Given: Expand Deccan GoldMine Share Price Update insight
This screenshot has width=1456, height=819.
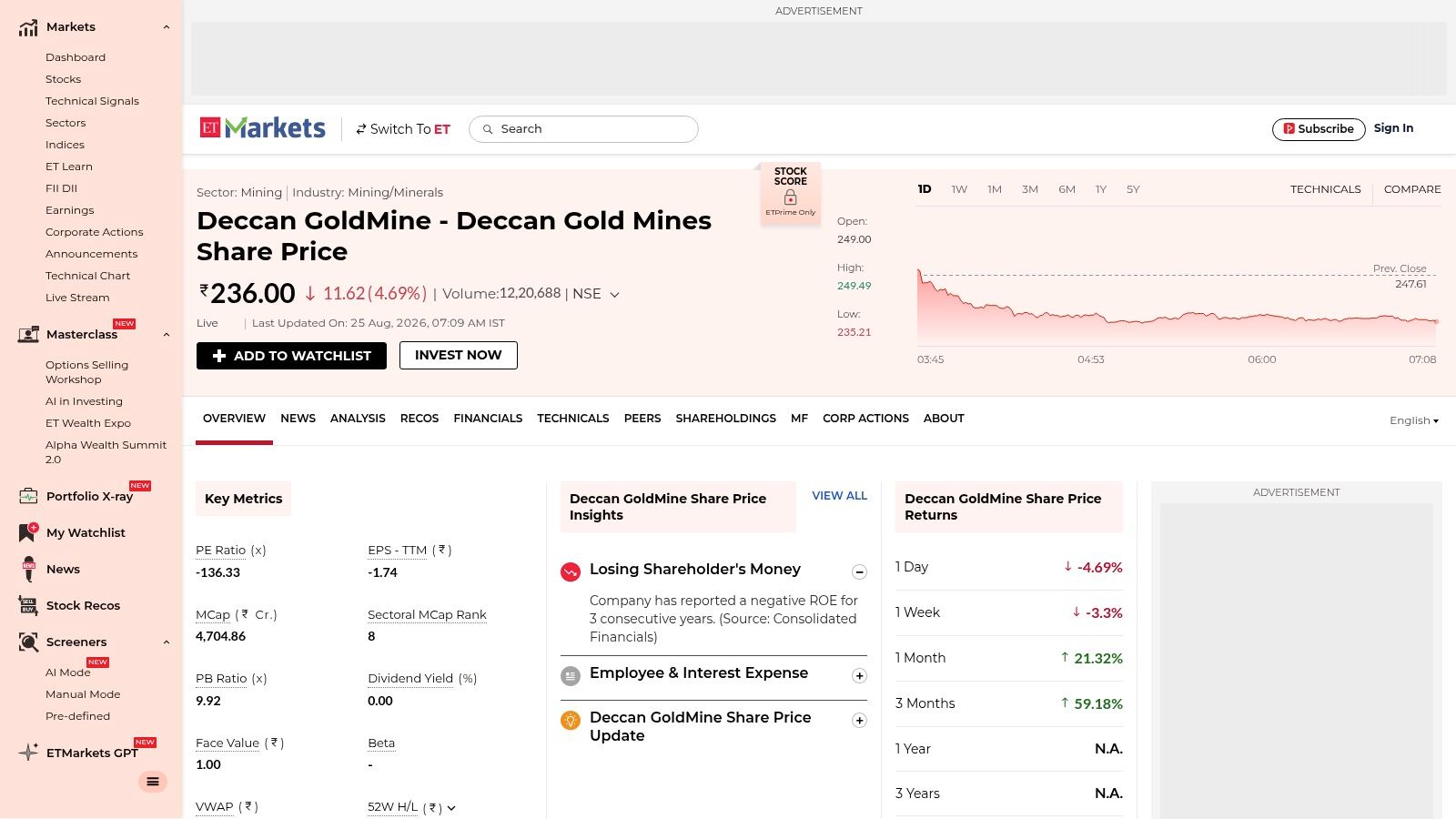Looking at the screenshot, I should click(859, 721).
